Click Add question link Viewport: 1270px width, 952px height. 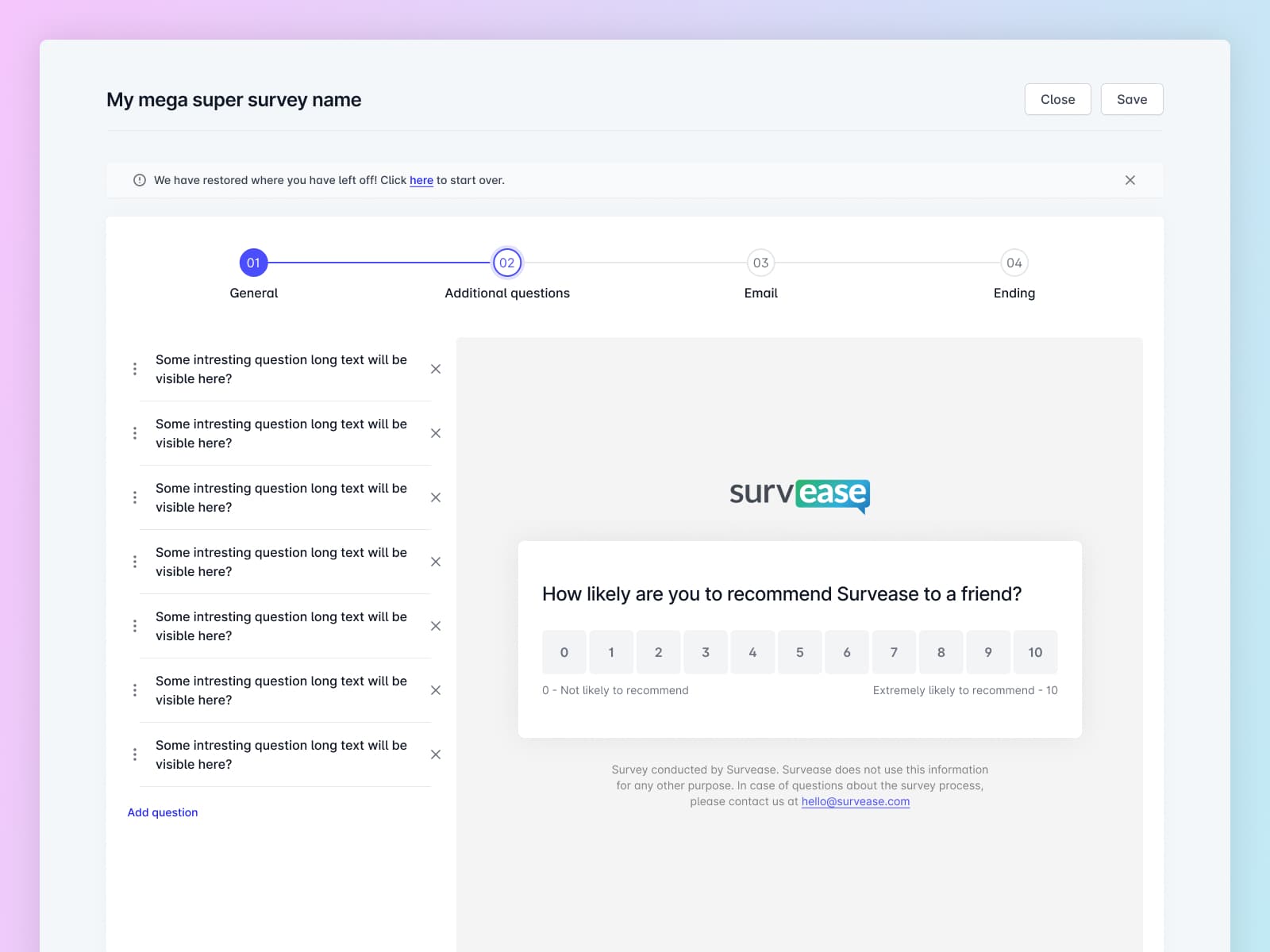click(x=163, y=812)
